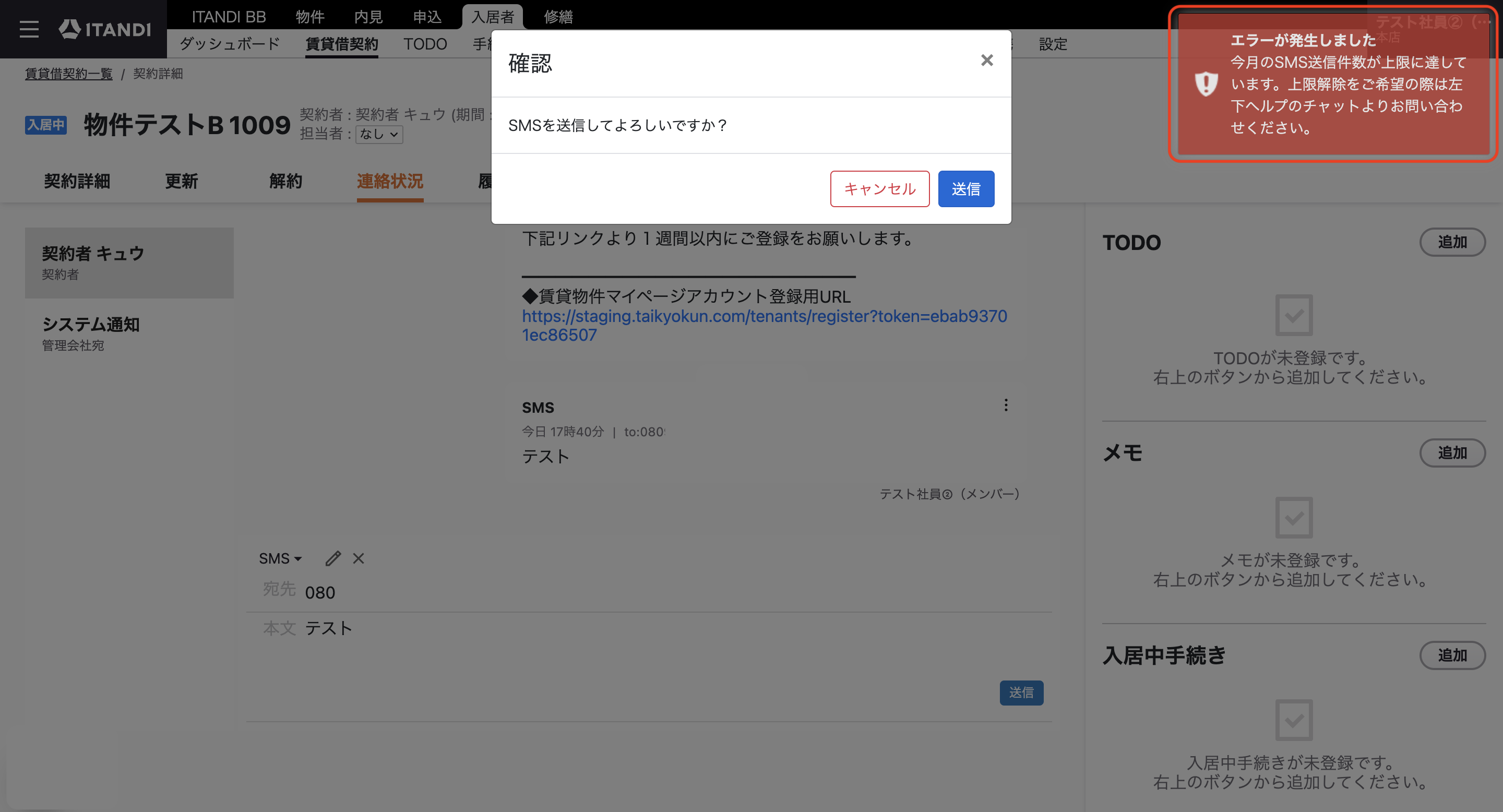Open the hamburger menu icon
The image size is (1503, 812).
(x=29, y=29)
